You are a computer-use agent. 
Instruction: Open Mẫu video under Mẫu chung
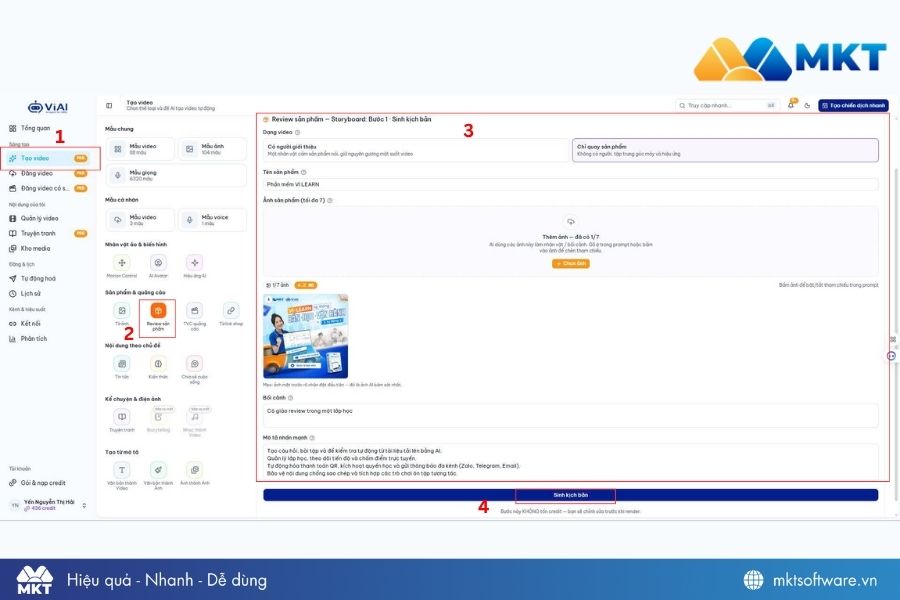coord(140,149)
